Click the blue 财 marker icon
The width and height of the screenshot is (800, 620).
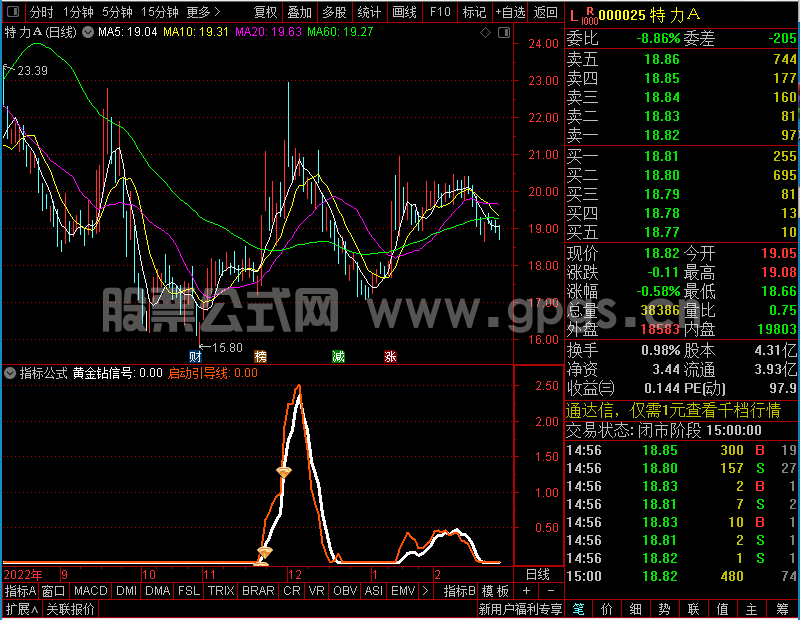pos(195,356)
